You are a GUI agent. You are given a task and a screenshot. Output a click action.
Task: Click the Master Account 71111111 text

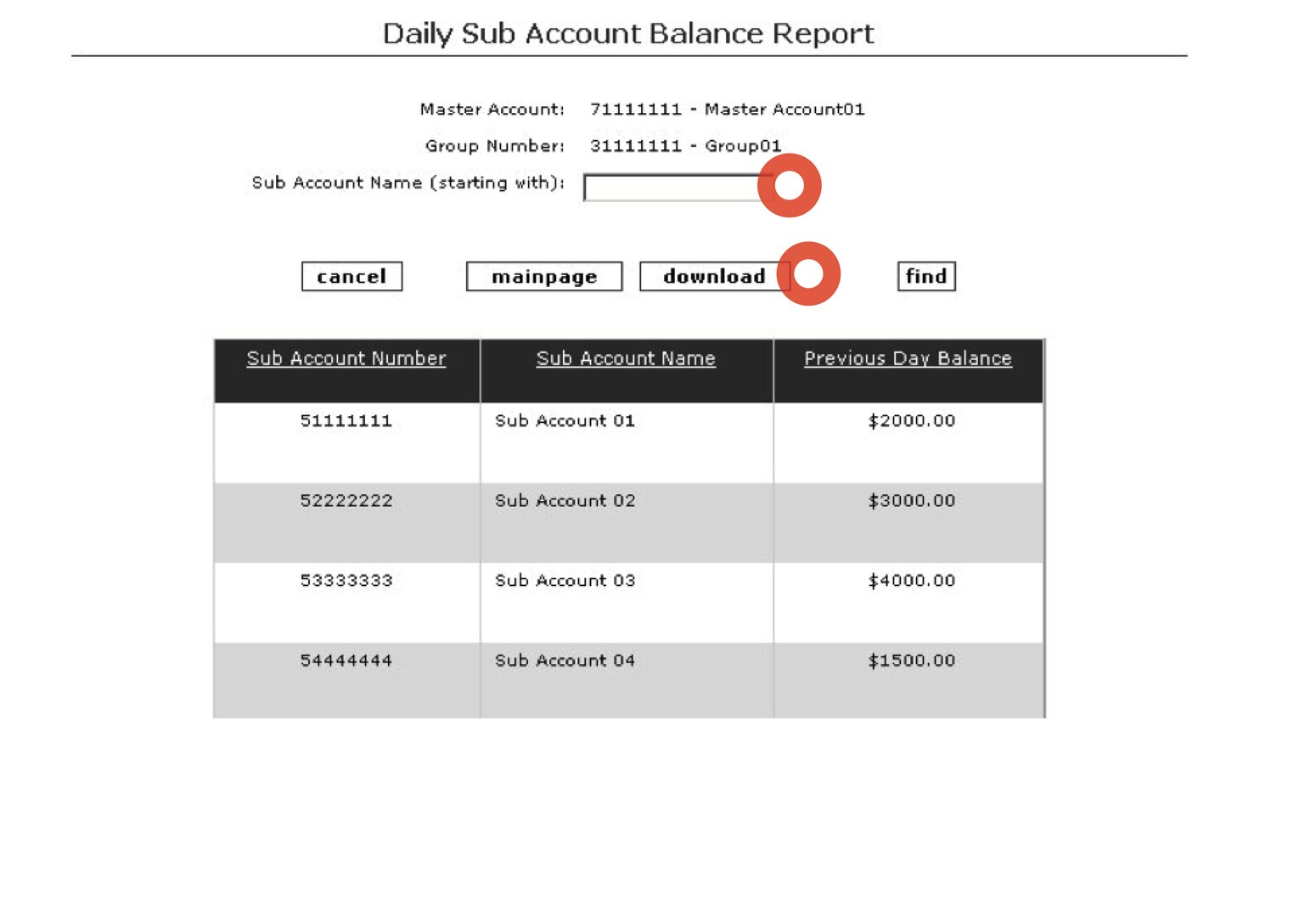click(728, 109)
